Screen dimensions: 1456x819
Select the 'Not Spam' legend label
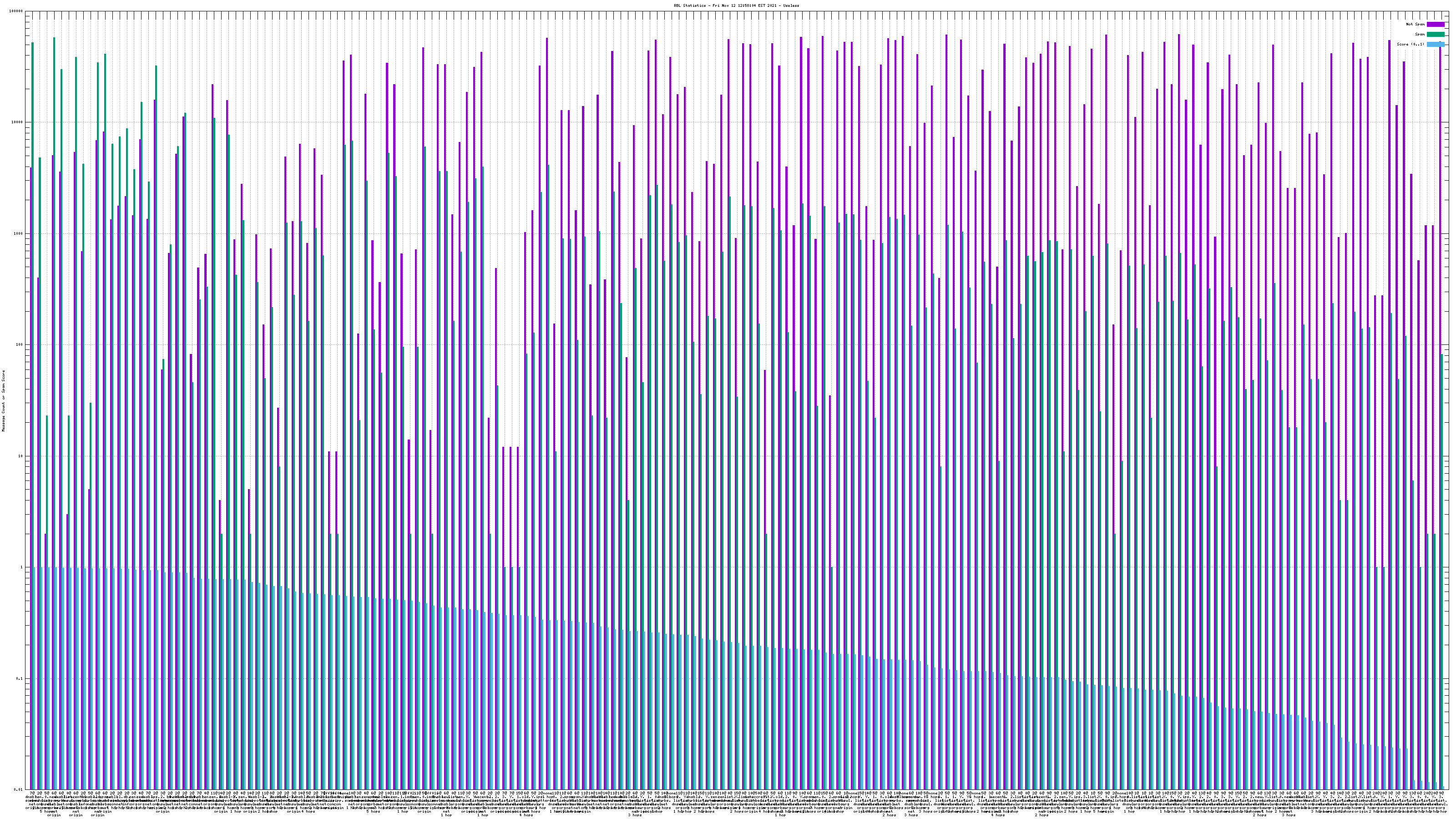click(x=1416, y=24)
